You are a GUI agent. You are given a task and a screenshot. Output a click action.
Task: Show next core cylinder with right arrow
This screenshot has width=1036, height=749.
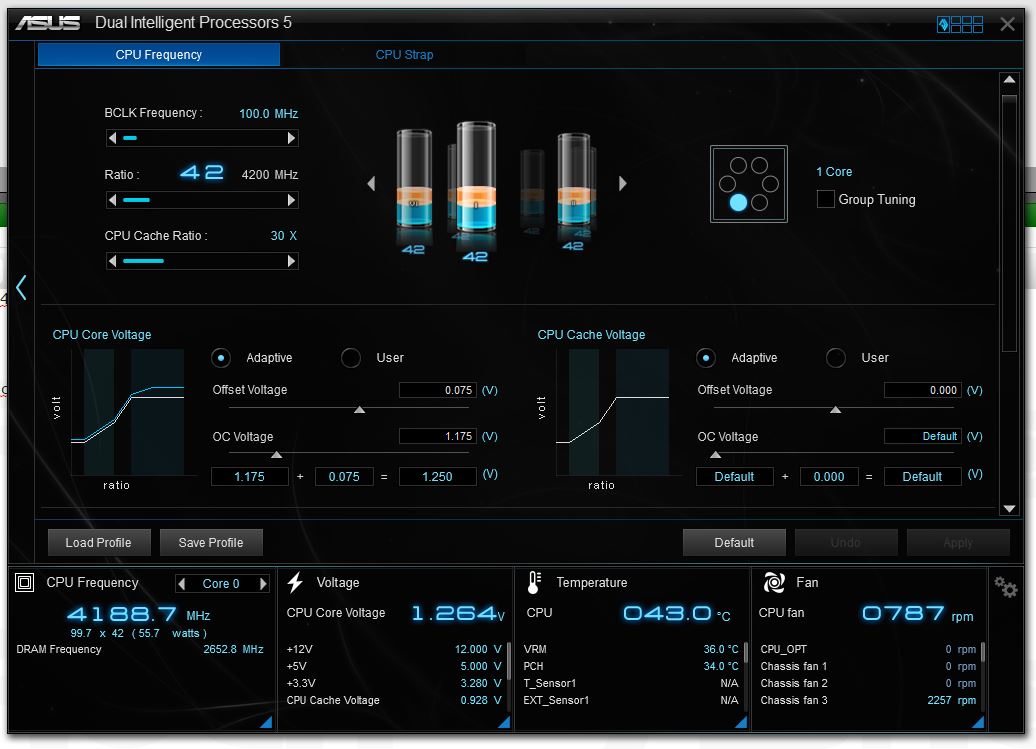pyautogui.click(x=622, y=183)
